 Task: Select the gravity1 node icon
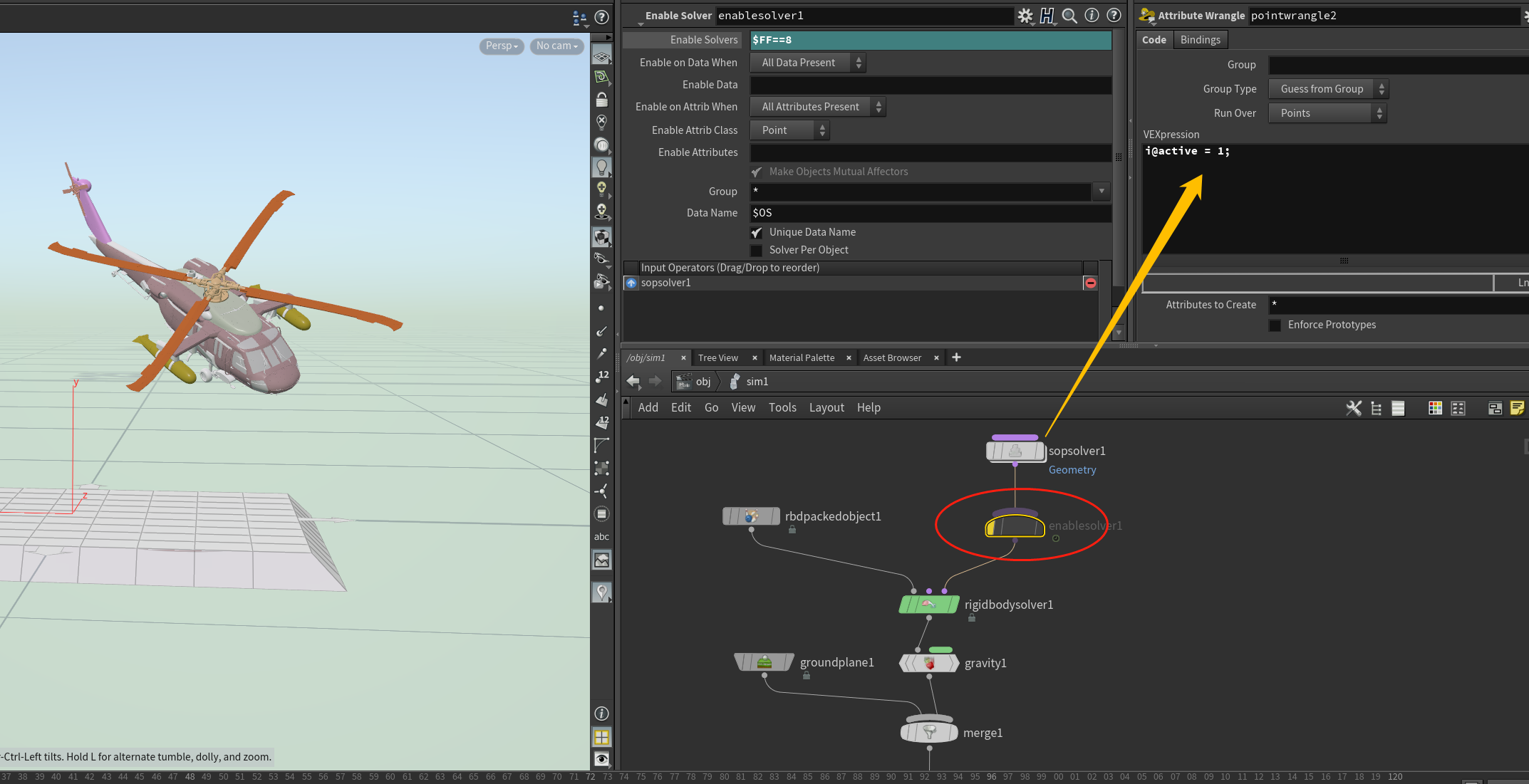pyautogui.click(x=929, y=663)
